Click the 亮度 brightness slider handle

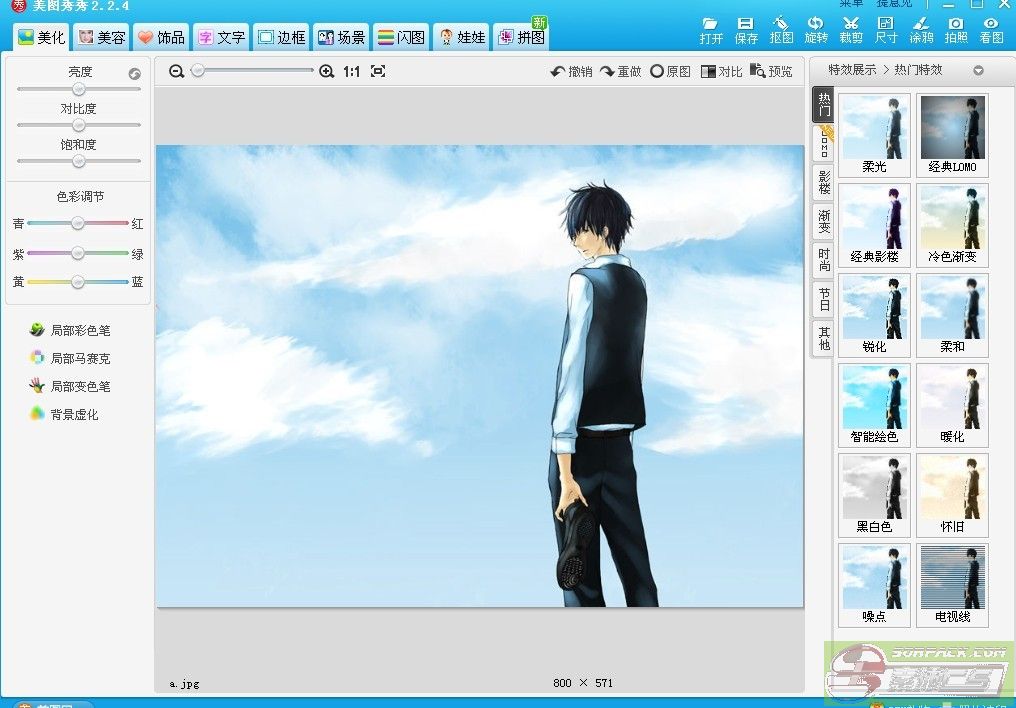click(78, 89)
